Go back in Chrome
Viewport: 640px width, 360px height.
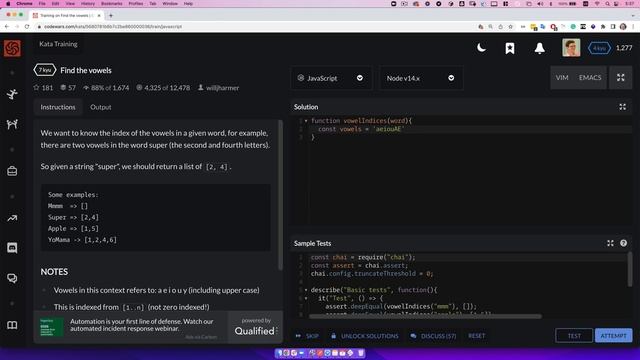[7, 27]
